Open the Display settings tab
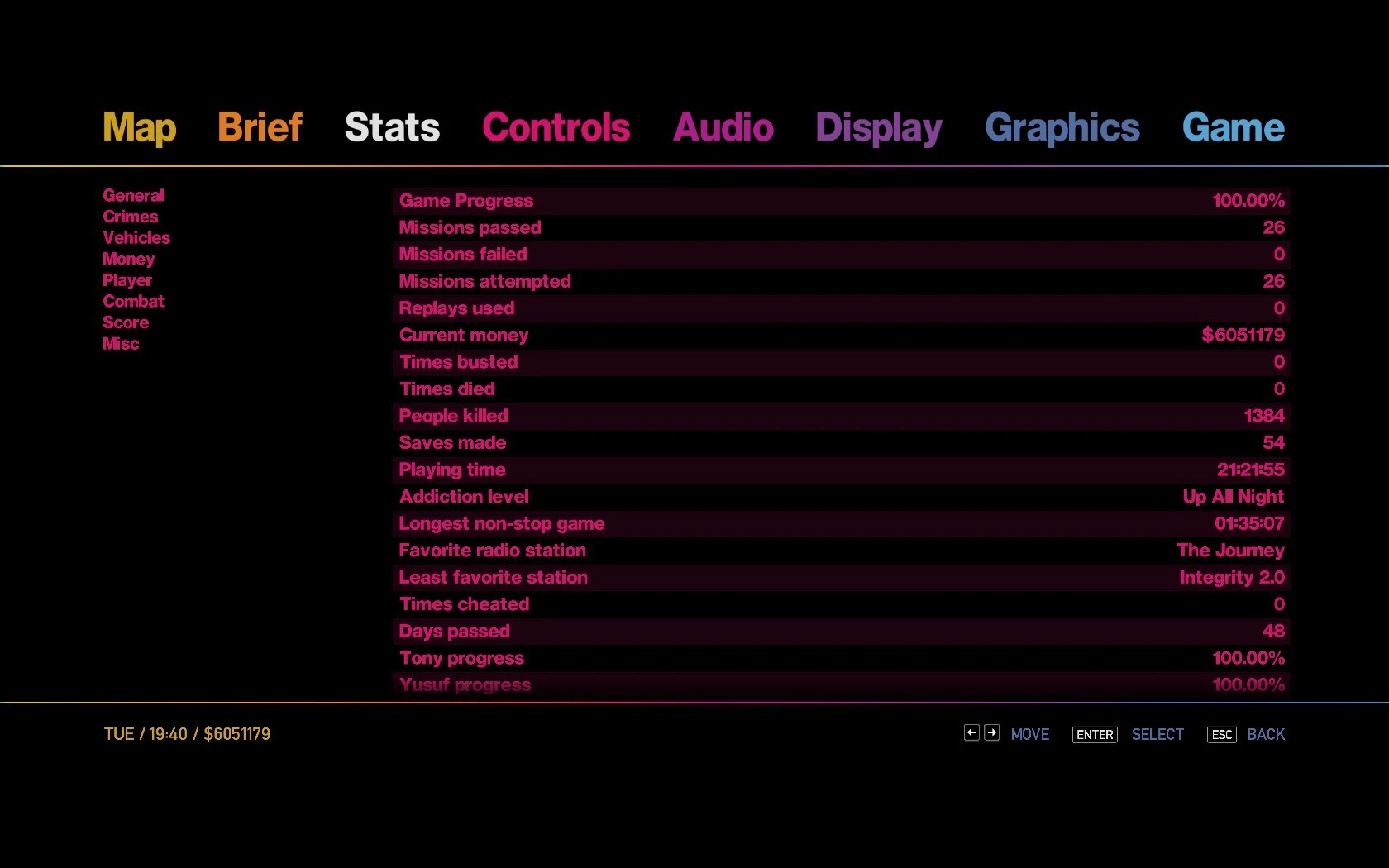 pyautogui.click(x=879, y=128)
